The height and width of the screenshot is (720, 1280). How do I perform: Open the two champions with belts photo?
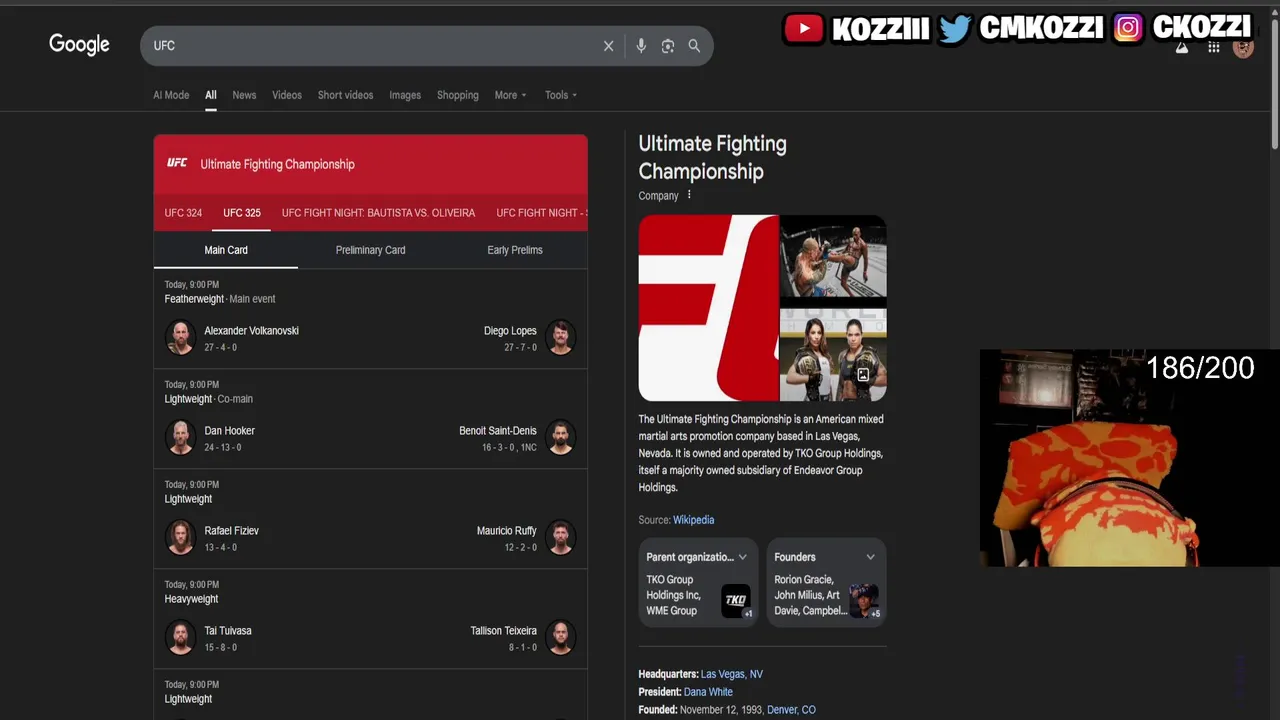coord(833,354)
